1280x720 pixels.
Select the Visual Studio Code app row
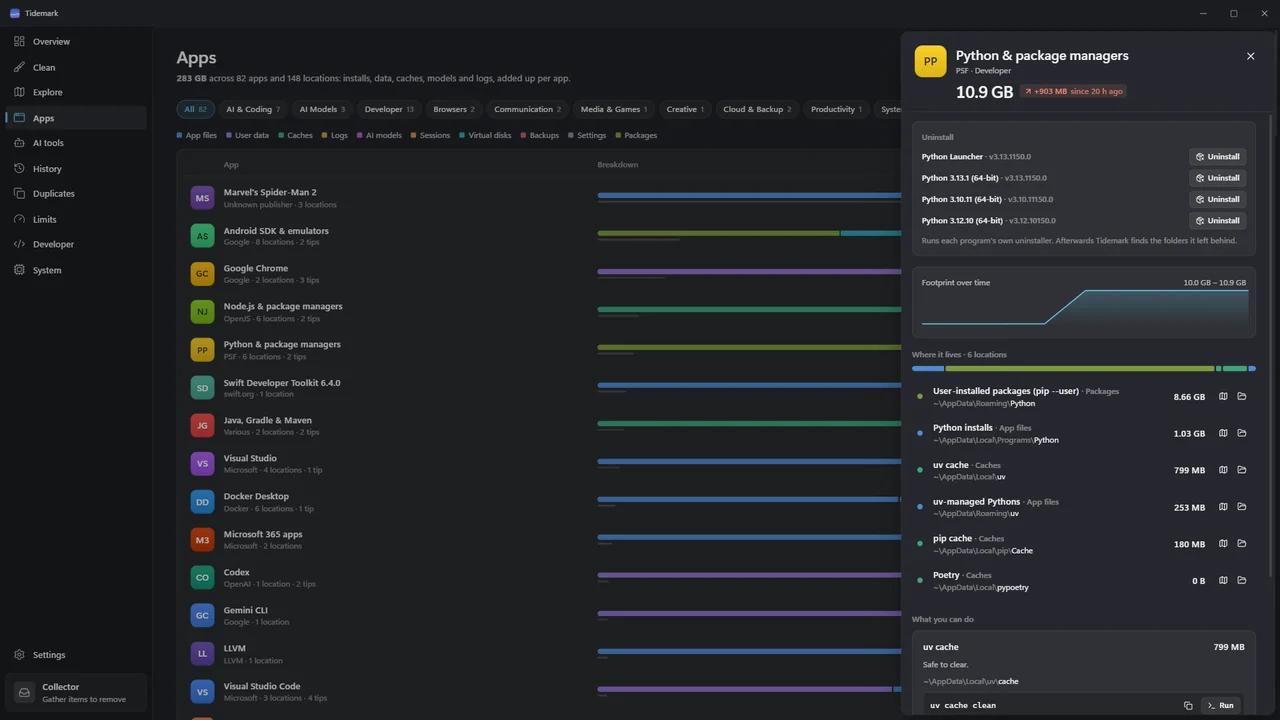coord(540,692)
